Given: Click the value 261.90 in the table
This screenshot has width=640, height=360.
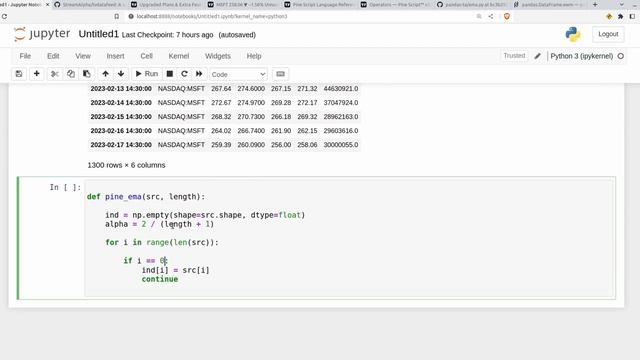Looking at the screenshot, I should 281,131.
